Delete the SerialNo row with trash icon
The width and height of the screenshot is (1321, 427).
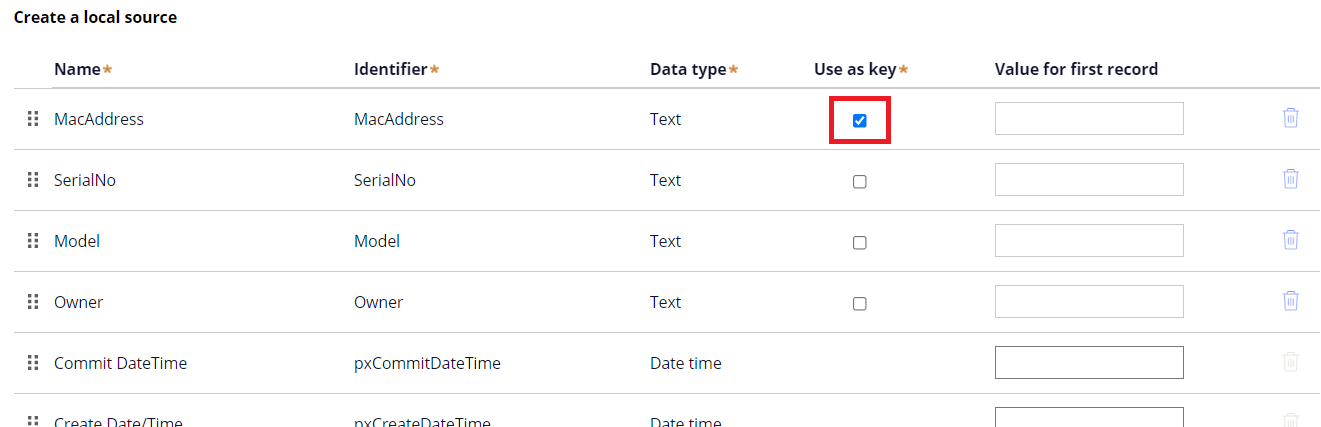1291,179
